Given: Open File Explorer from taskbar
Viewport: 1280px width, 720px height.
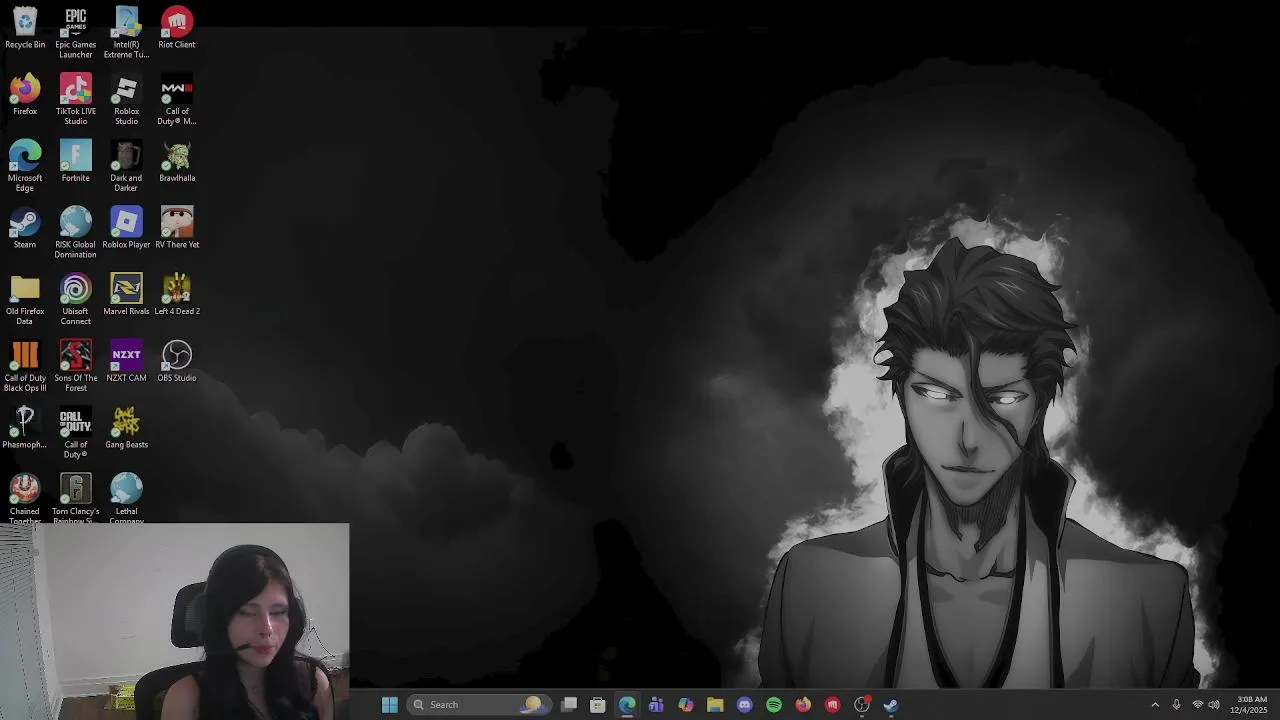Looking at the screenshot, I should (715, 705).
